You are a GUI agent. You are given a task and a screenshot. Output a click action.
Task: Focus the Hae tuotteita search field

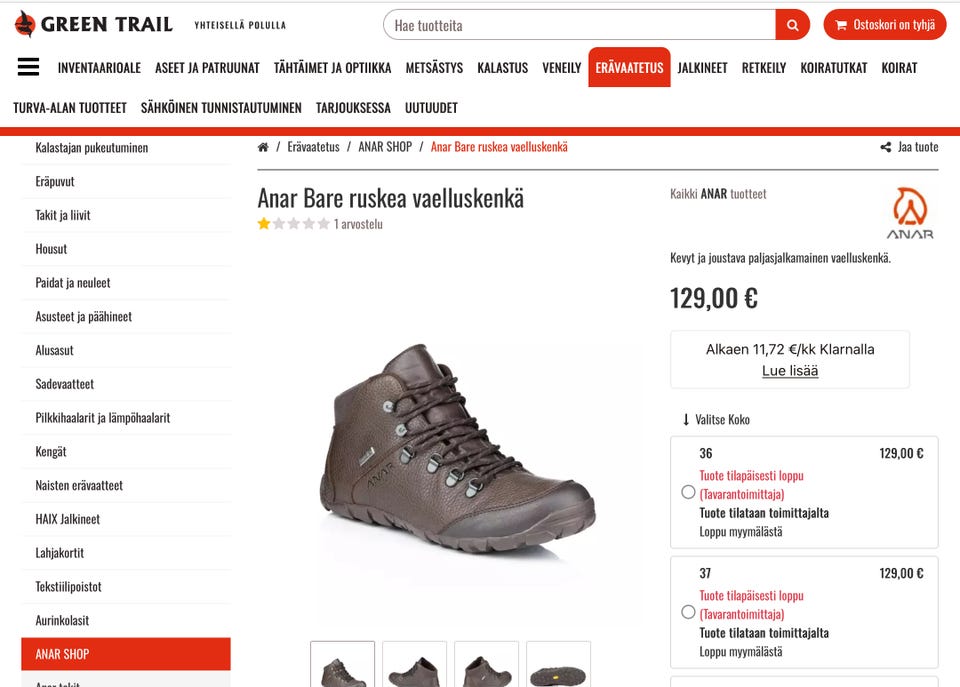[580, 25]
